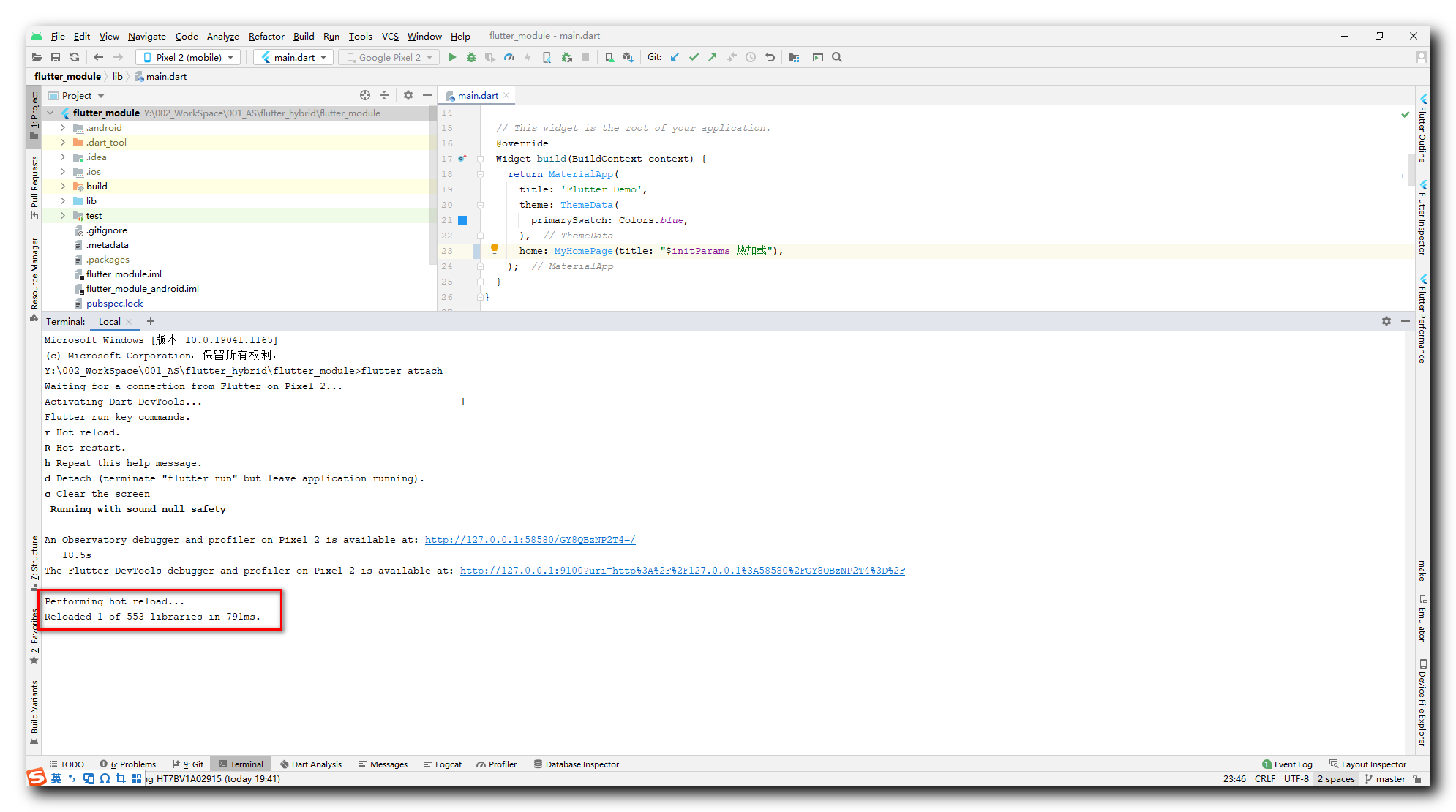The image size is (1456, 812).
Task: Switch to the Logcat tab
Action: tap(443, 764)
